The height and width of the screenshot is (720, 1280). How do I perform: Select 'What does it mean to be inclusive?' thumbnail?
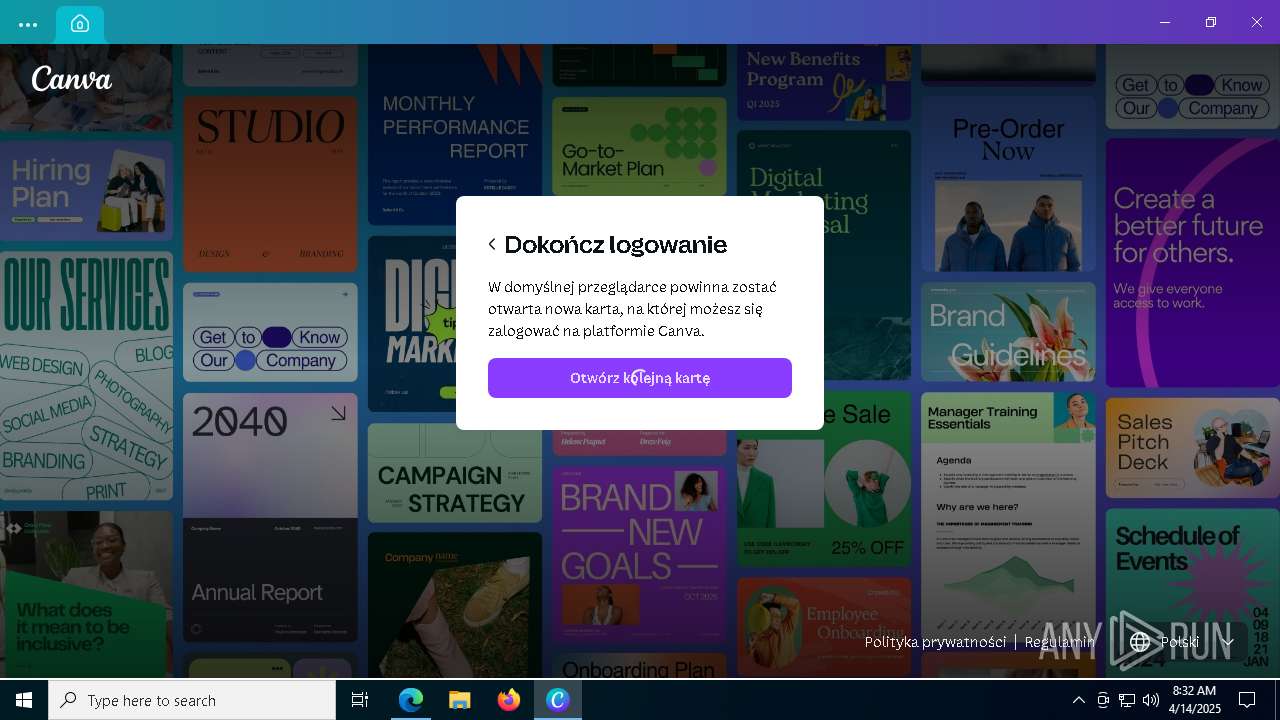tap(86, 594)
